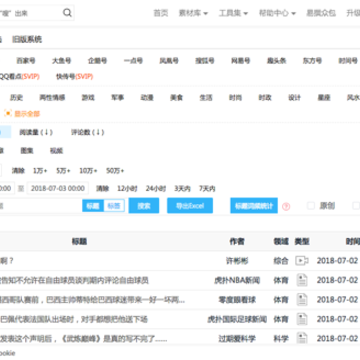
Task: Select the 百家号 platform
Action: click(26, 61)
